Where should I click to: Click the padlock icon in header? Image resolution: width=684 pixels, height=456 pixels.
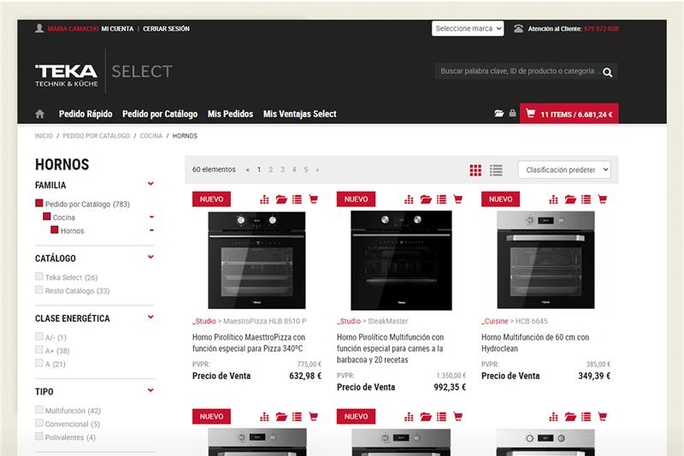512,114
